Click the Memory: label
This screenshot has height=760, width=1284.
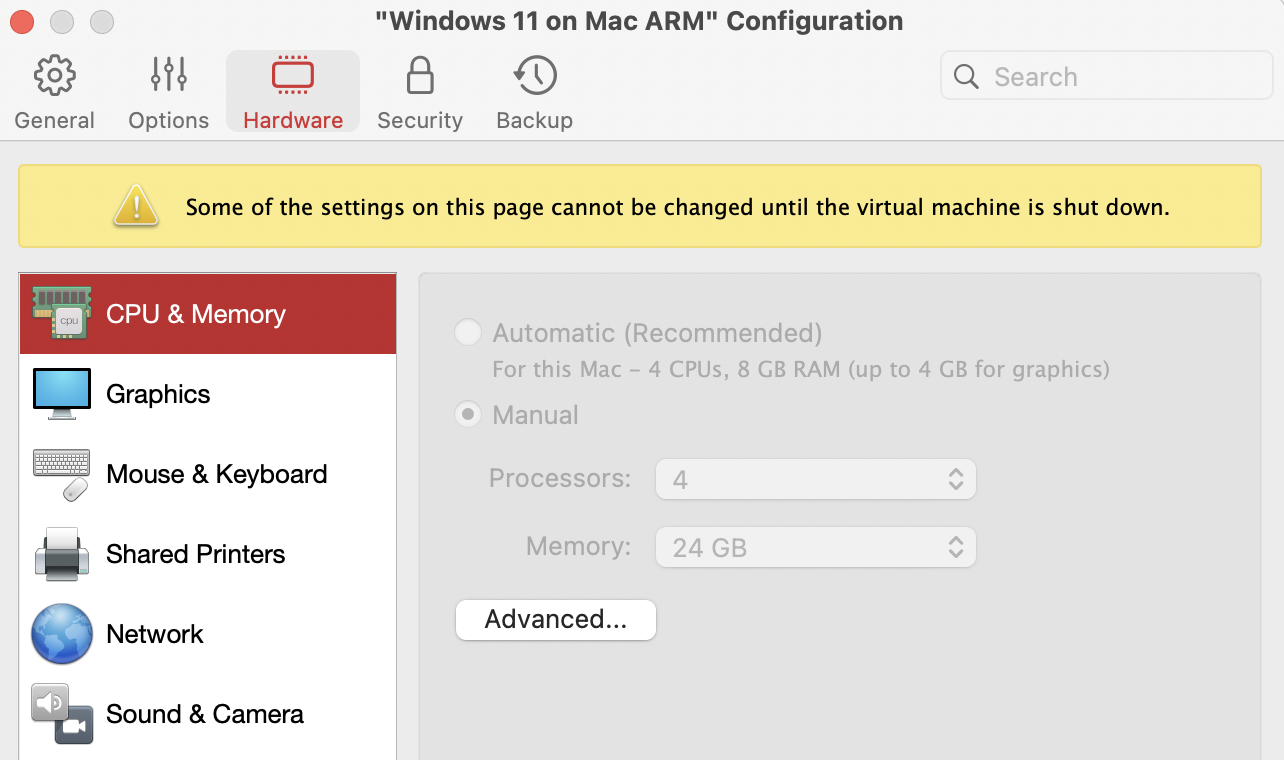[x=579, y=546]
